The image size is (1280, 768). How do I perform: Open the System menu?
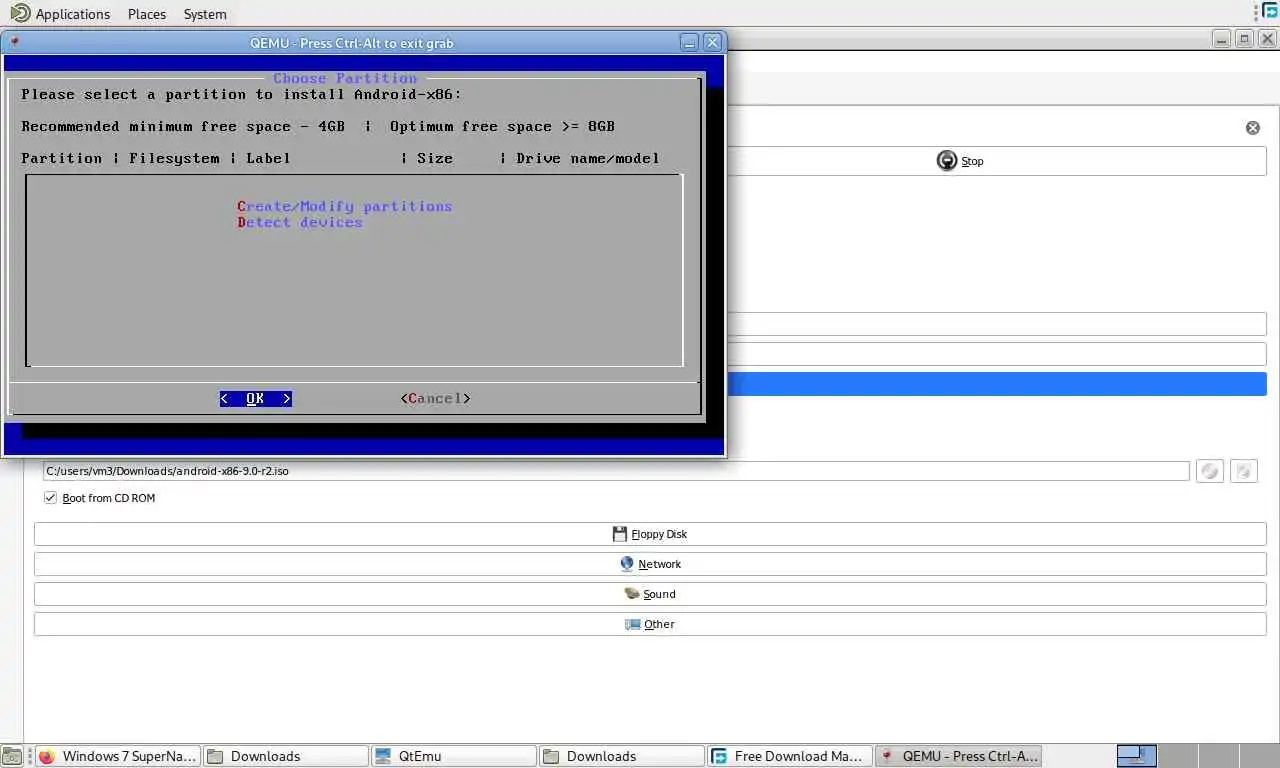205,14
